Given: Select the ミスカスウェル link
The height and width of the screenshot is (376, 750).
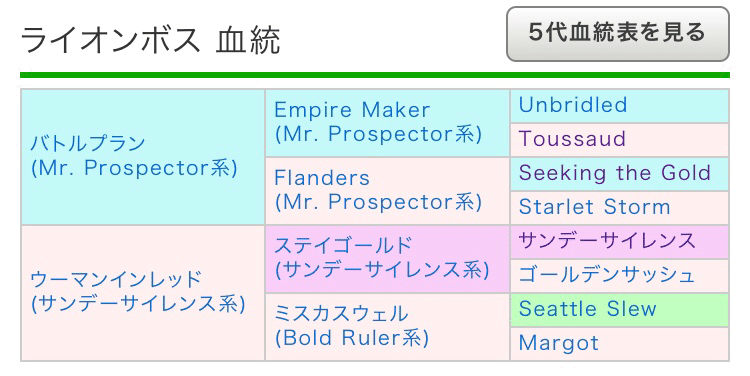Looking at the screenshot, I should point(342,314).
